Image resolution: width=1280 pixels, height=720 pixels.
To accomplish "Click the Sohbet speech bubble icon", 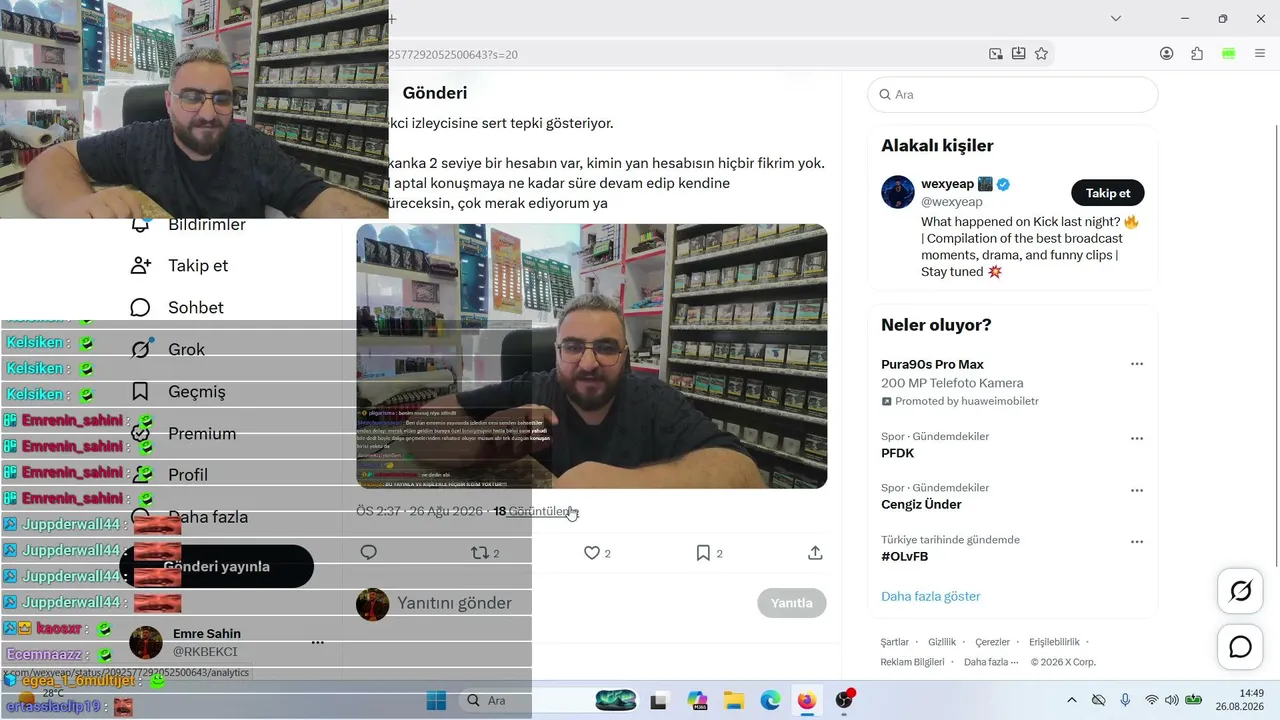I will pos(141,308).
